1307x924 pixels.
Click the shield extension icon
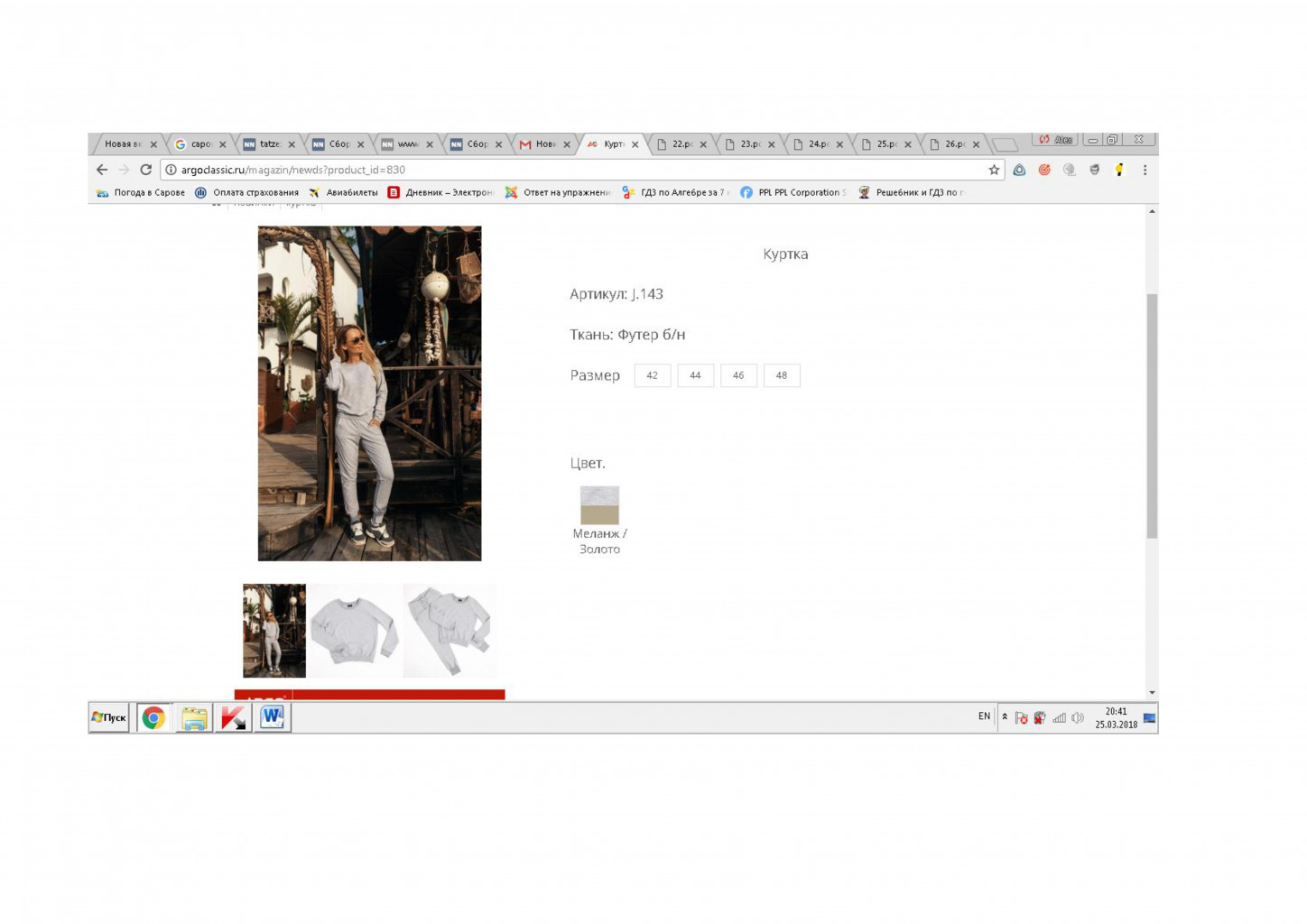tap(1094, 170)
